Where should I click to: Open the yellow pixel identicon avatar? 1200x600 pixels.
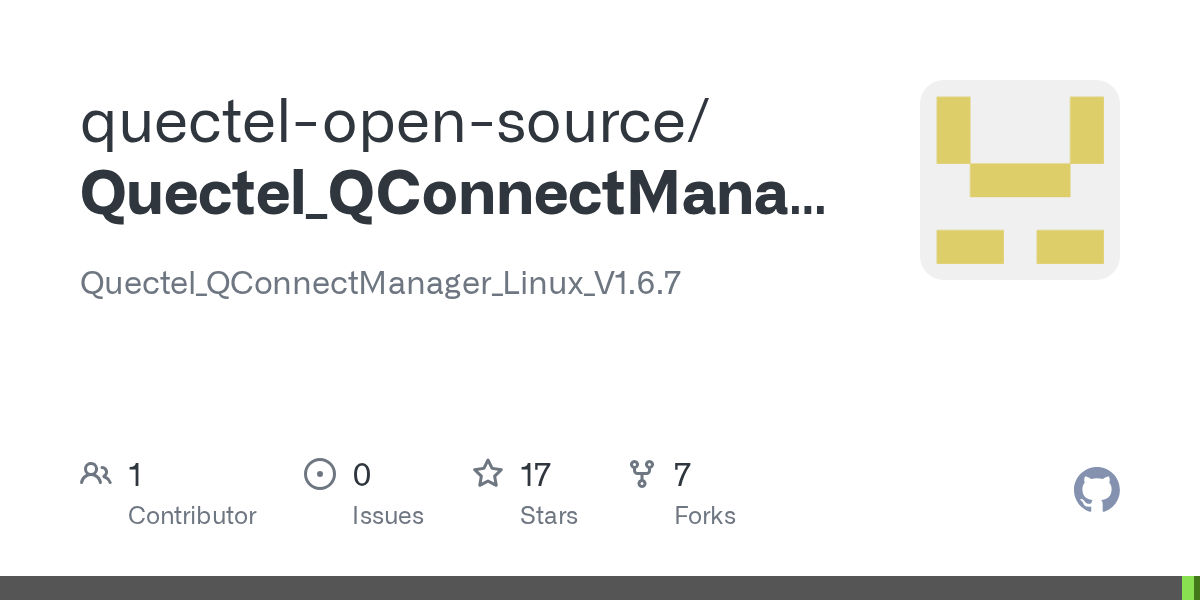[1019, 180]
